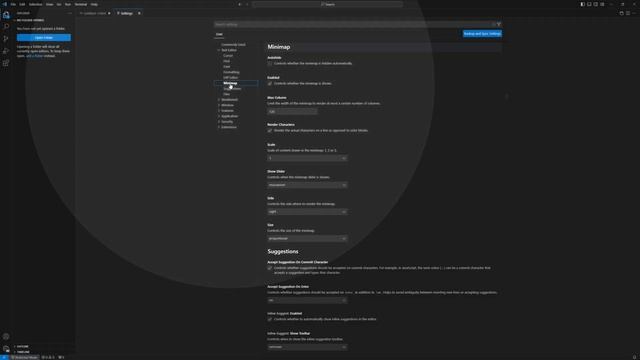640x360 pixels.
Task: Open the Extensions view
Action: (6, 63)
